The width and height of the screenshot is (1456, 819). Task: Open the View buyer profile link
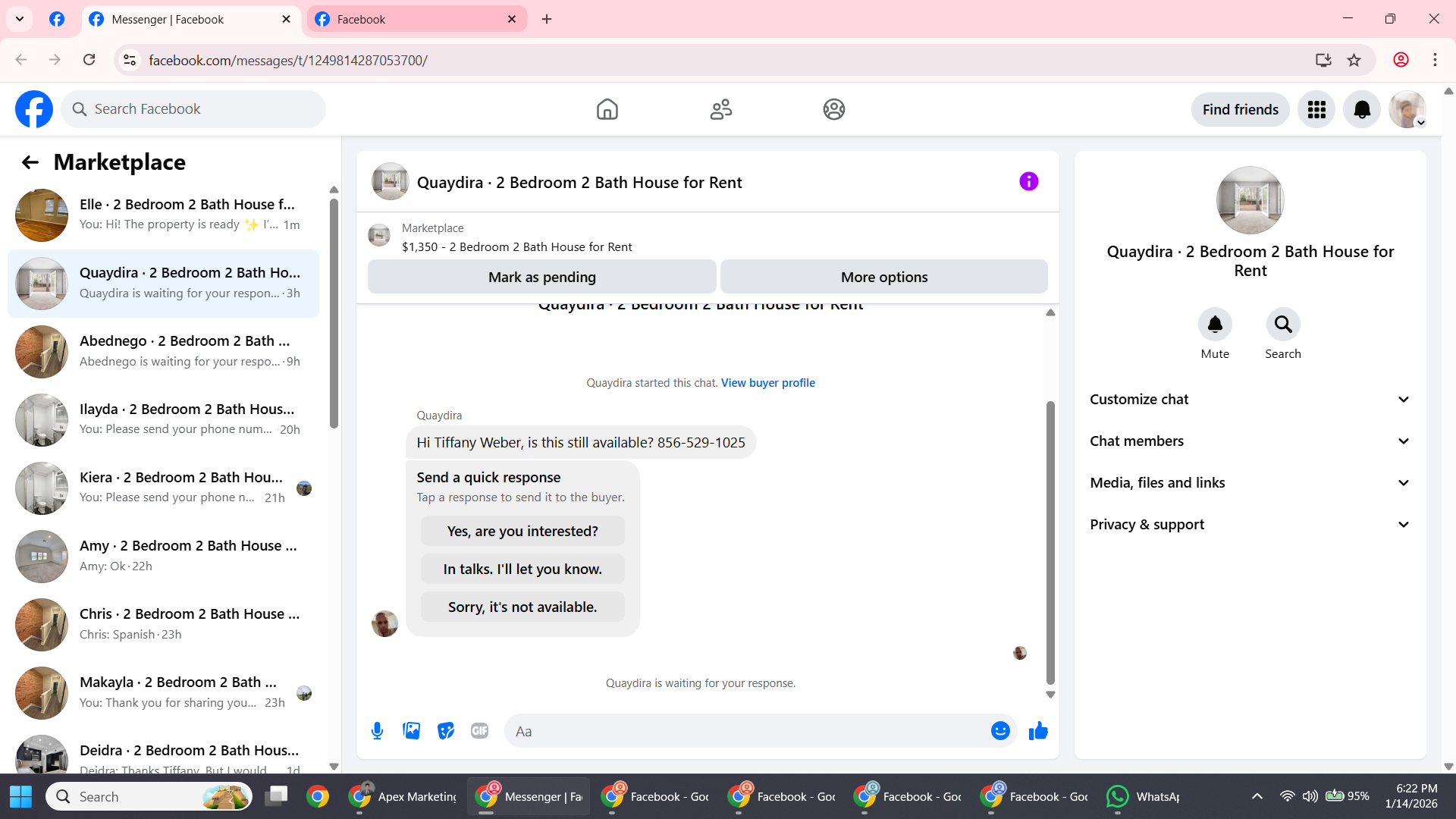coord(767,383)
